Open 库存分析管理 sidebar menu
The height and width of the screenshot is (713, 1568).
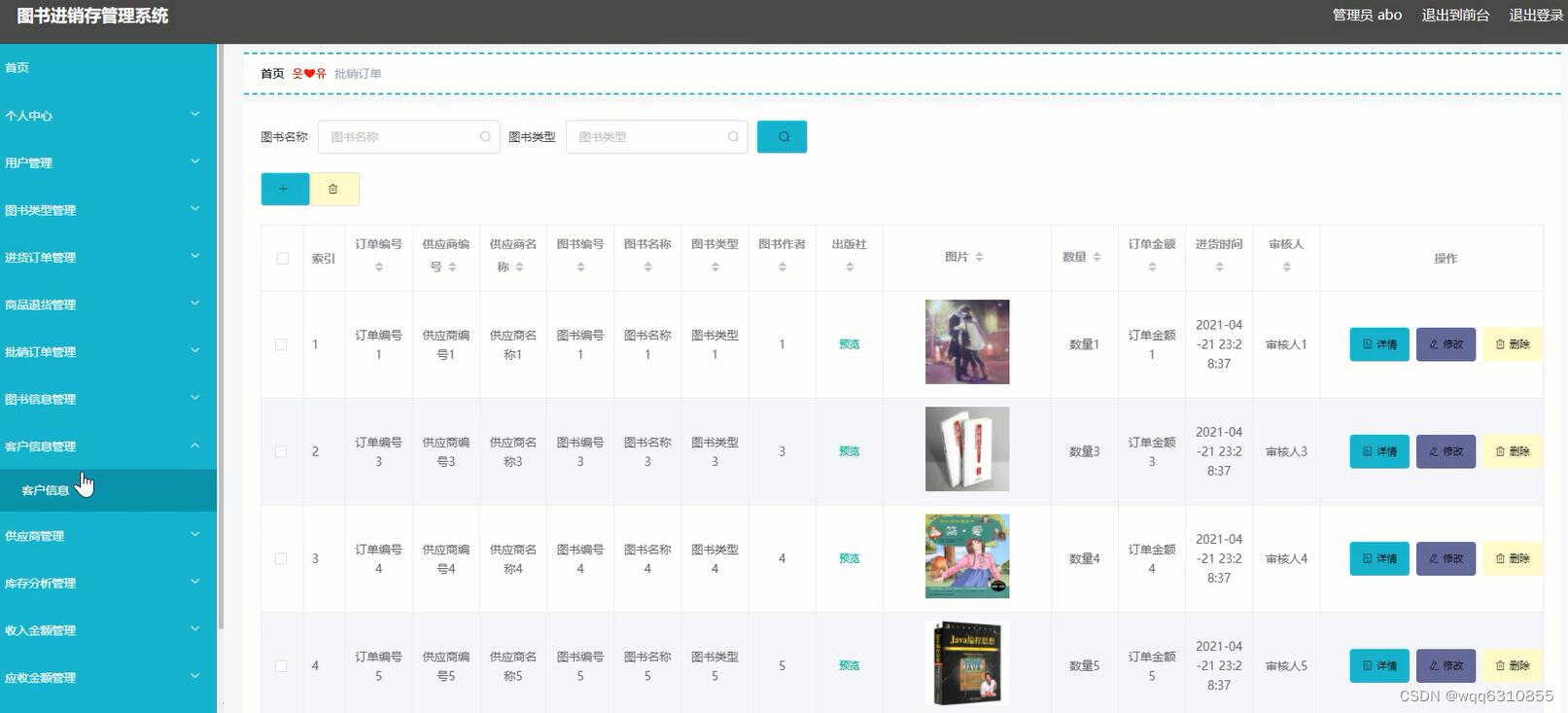[x=108, y=583]
